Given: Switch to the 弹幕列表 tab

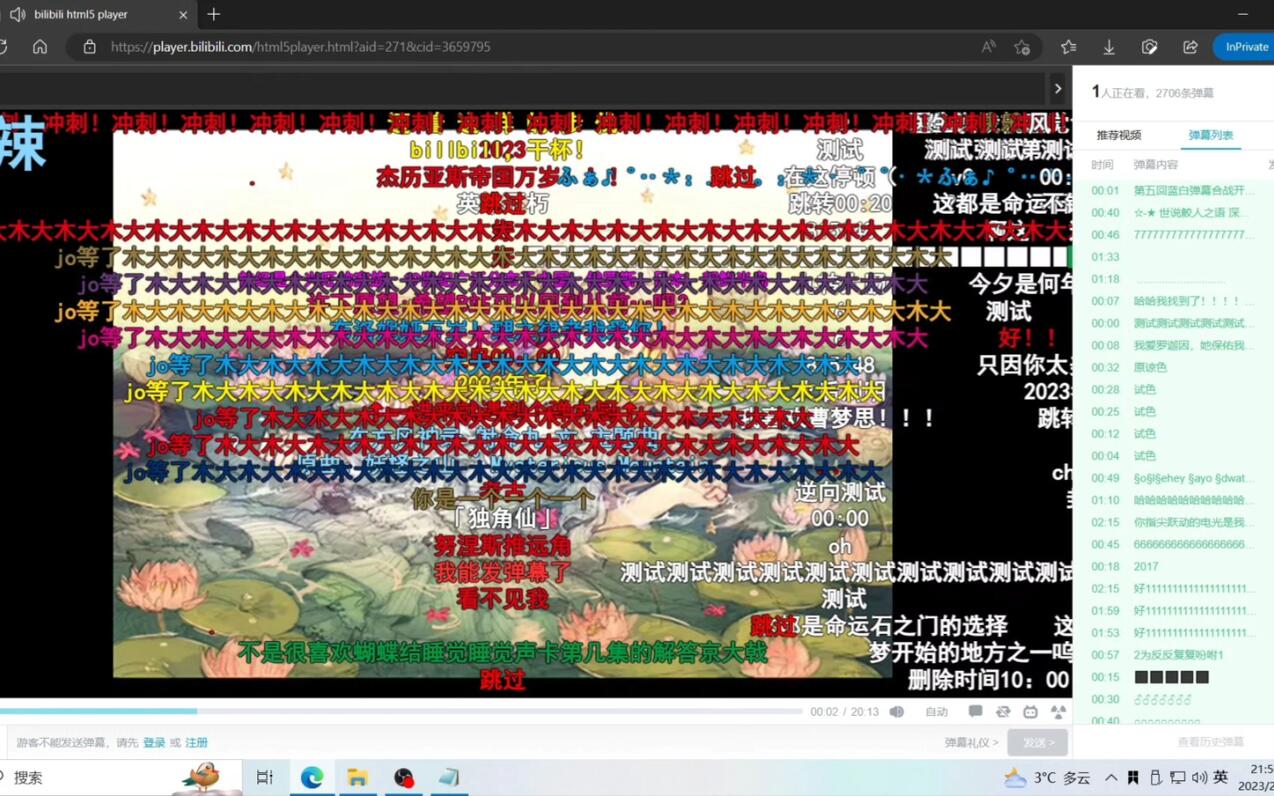Looking at the screenshot, I should 1210,135.
